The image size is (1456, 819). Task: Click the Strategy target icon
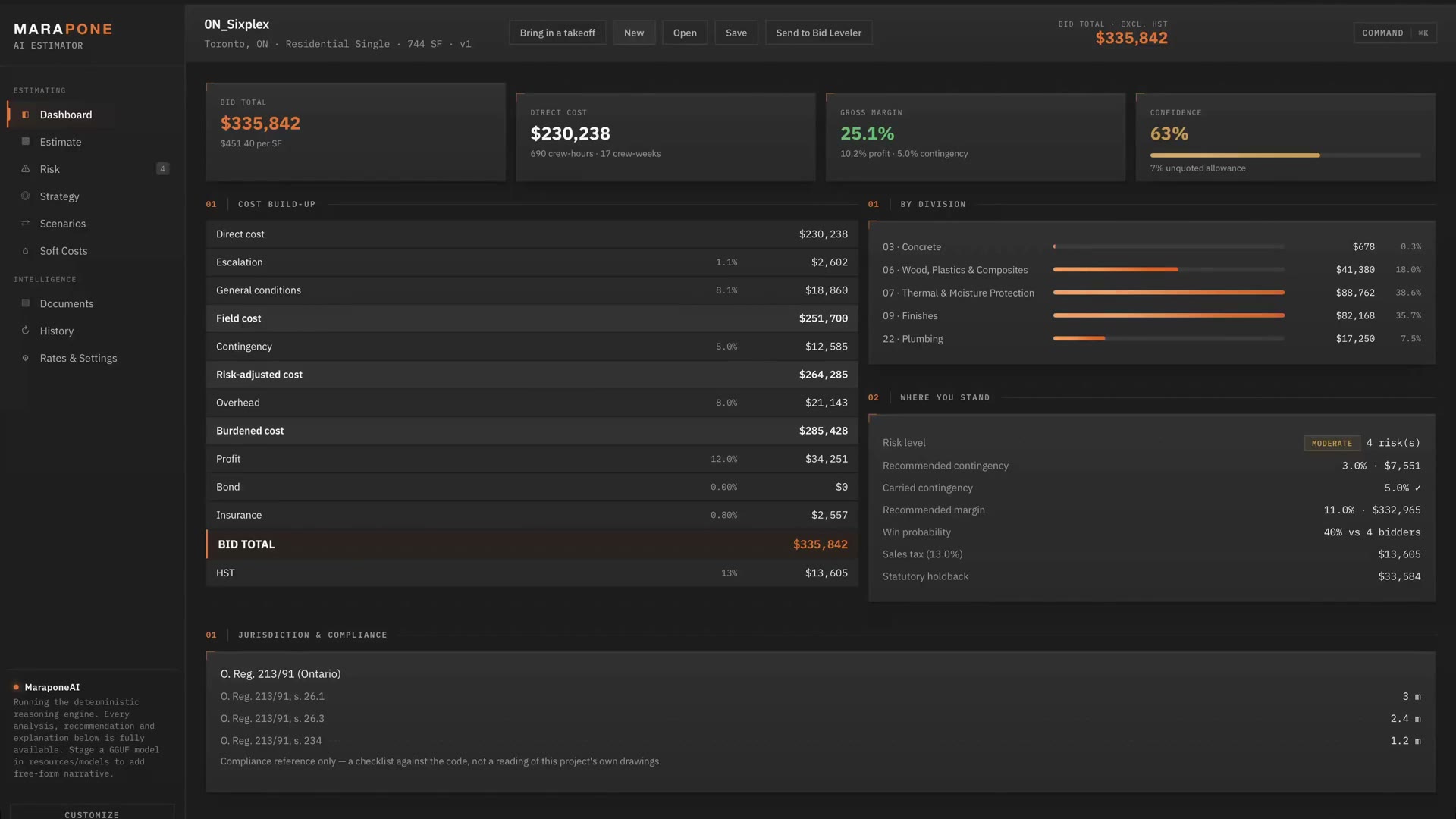tap(25, 196)
